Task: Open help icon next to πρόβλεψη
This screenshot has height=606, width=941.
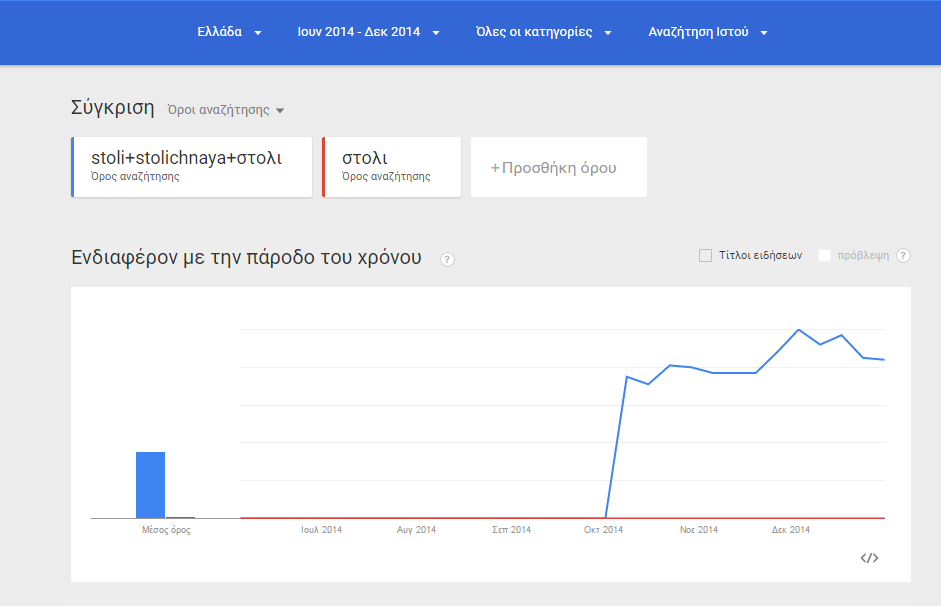Action: click(x=903, y=256)
